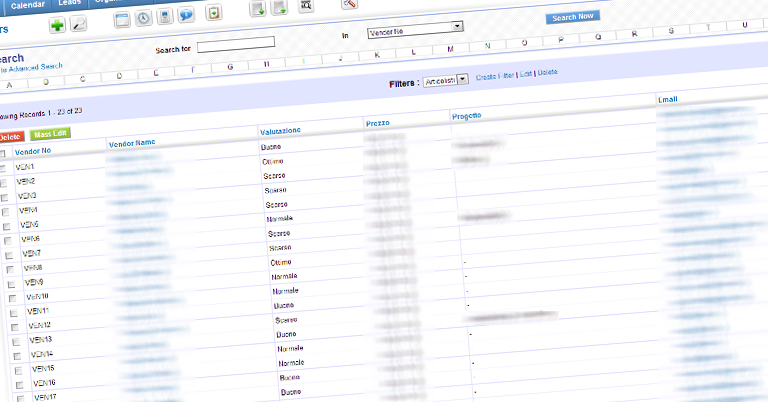The width and height of the screenshot is (768, 402).
Task: Tick the select-all checkbox beside Vendor No header
Action: (2, 154)
